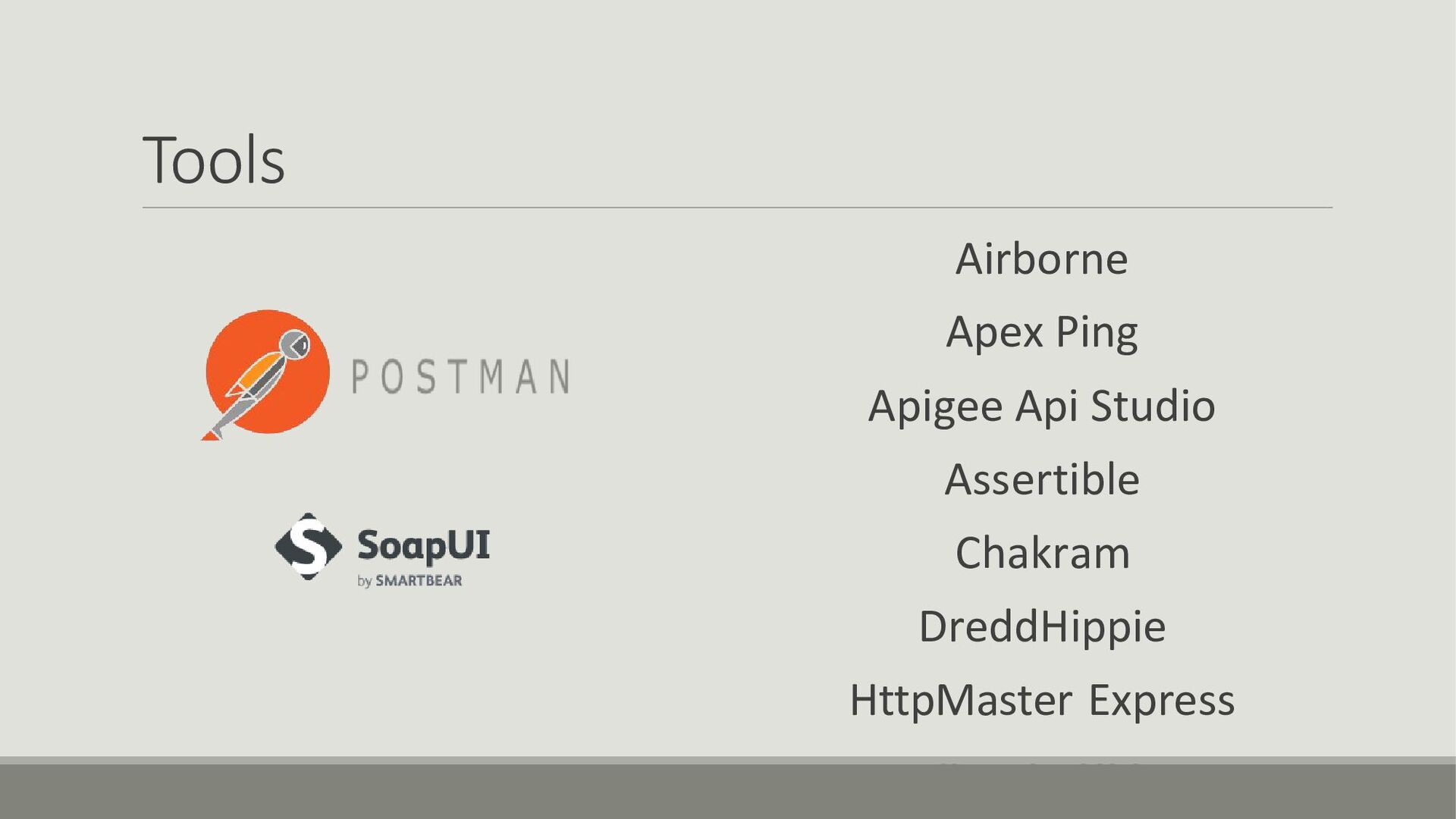
Task: Click the word Studio in Apigee entry
Action: click(1153, 406)
